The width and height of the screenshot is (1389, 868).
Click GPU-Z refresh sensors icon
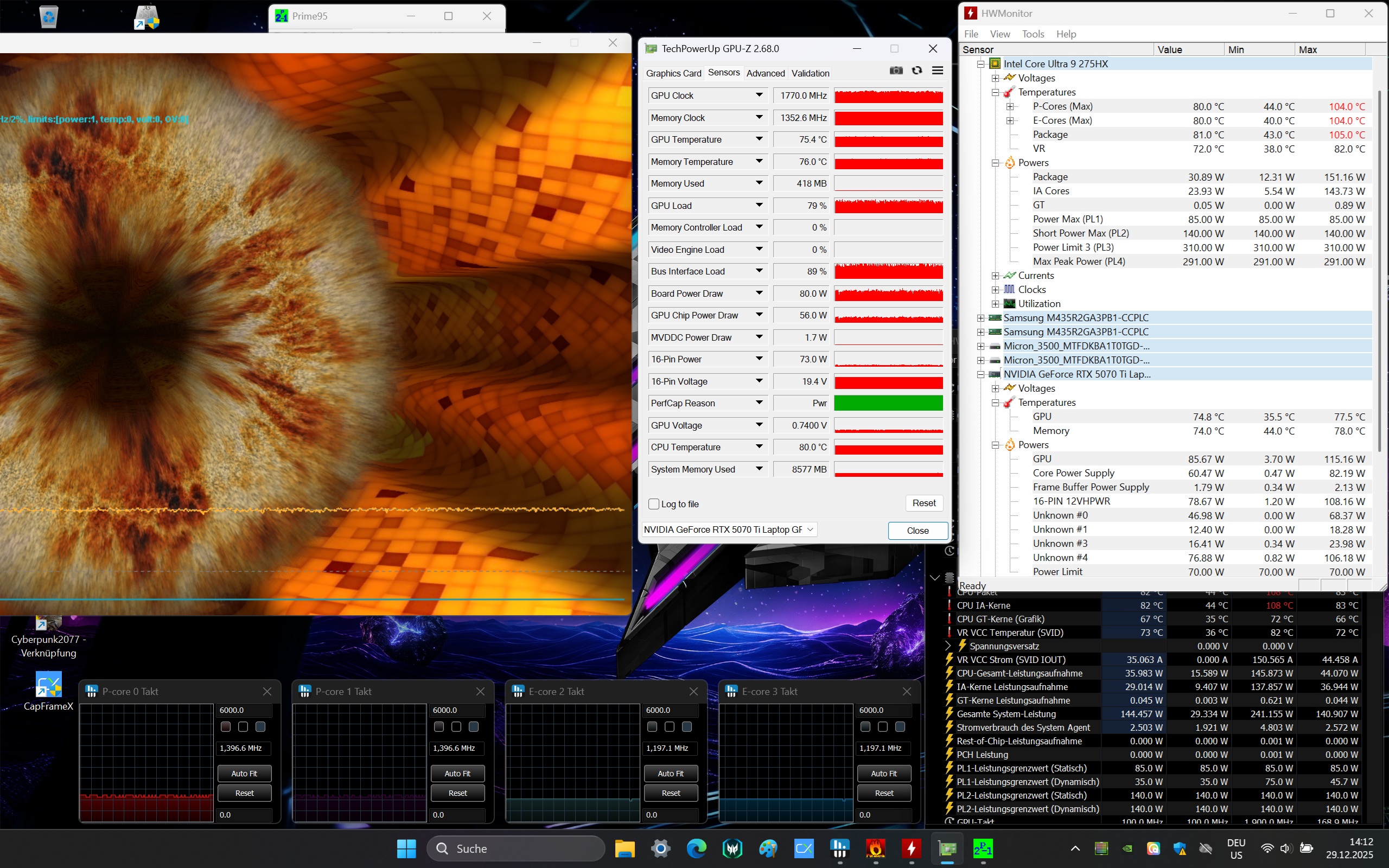point(916,71)
